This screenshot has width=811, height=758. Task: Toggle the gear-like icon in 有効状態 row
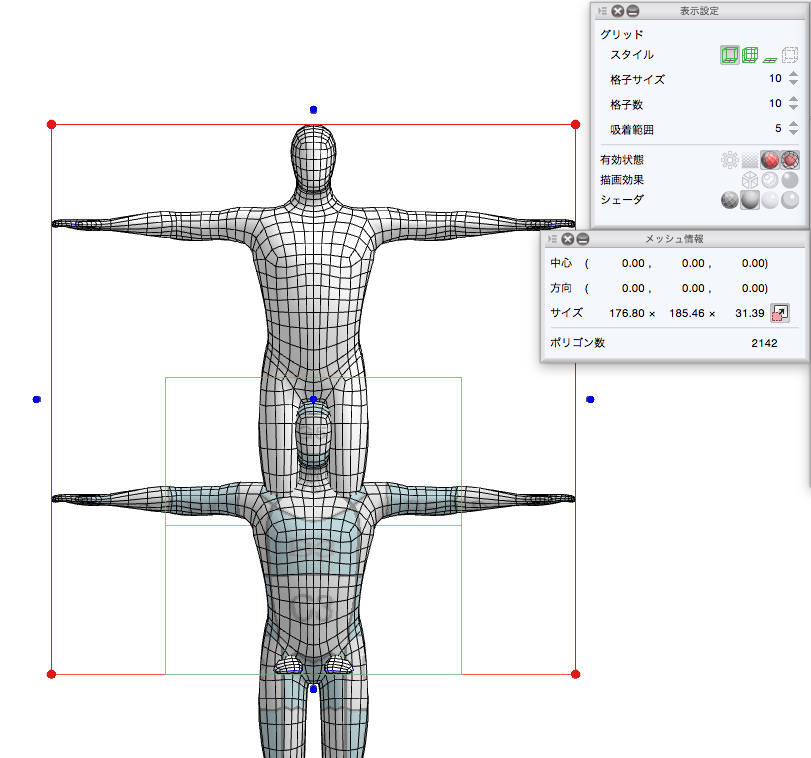729,160
